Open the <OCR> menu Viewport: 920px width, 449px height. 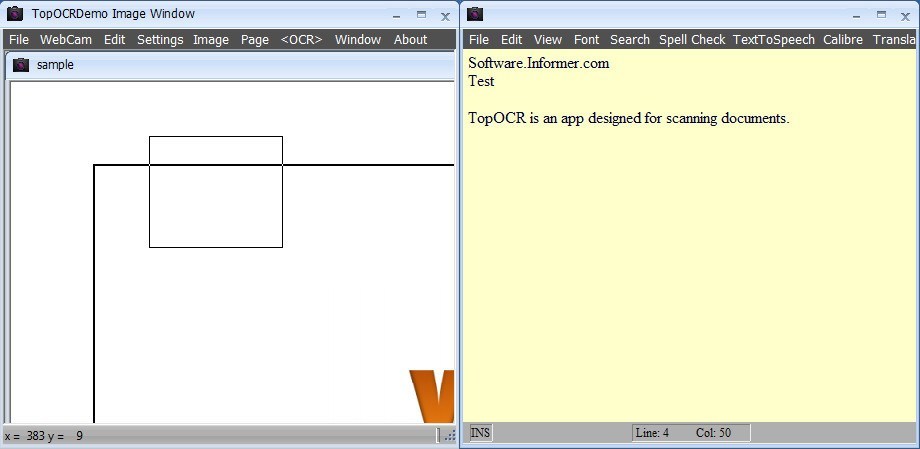tap(302, 40)
